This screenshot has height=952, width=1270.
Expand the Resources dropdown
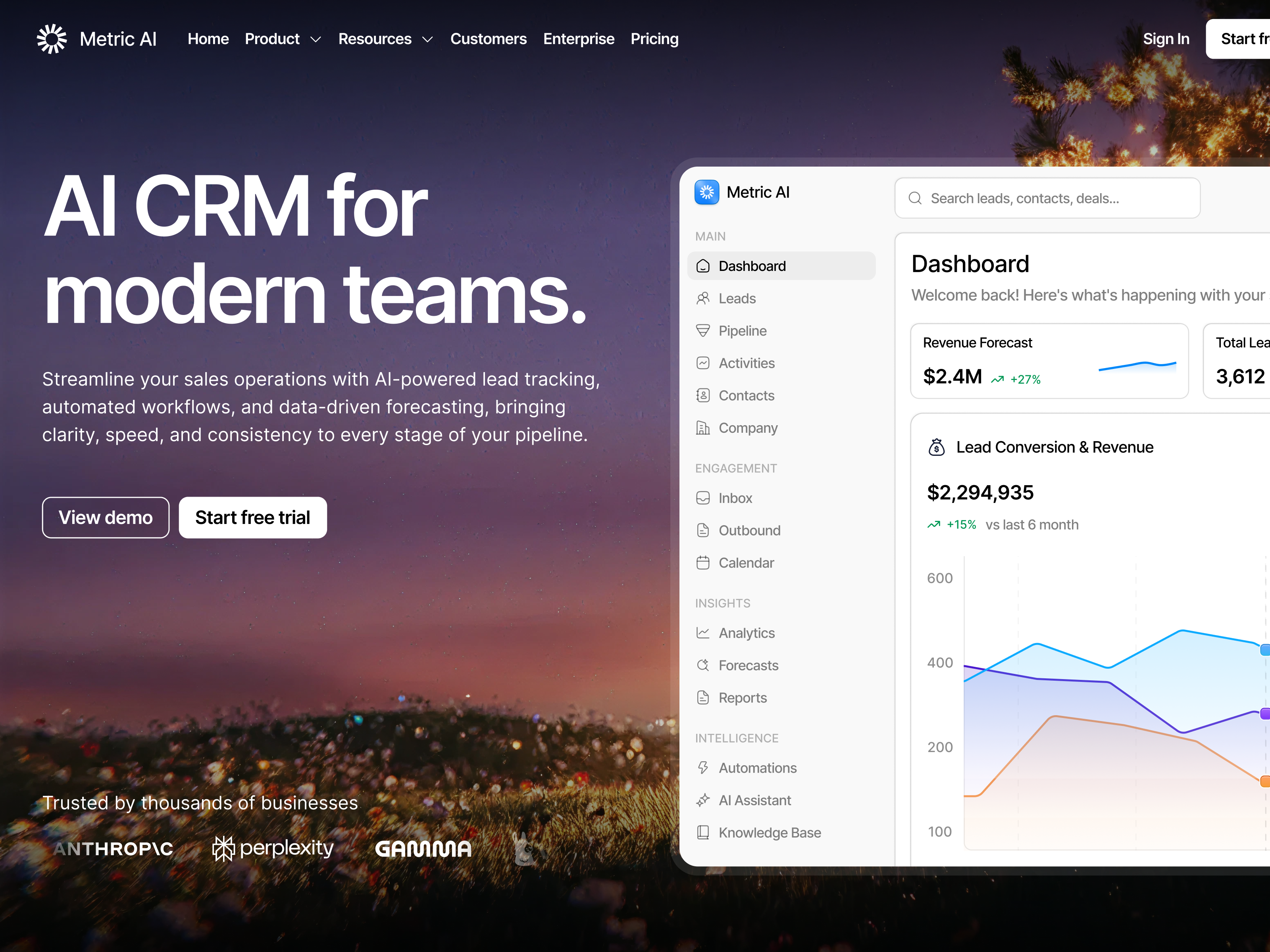[x=385, y=38]
